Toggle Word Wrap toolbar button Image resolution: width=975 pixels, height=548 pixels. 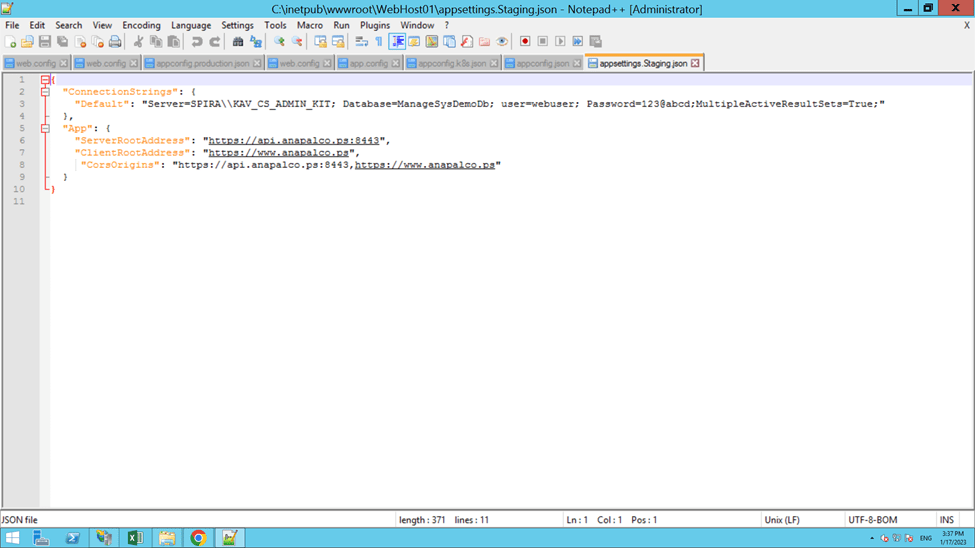click(x=361, y=42)
